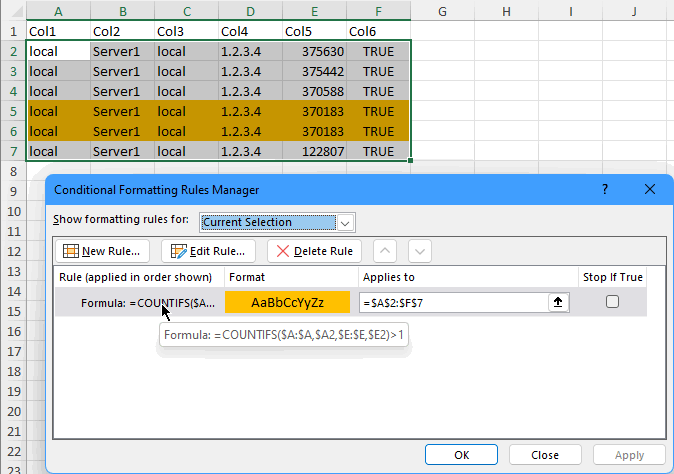Click the 370183 cell in row 5
Viewport: 674px width, 474px height.
314,111
